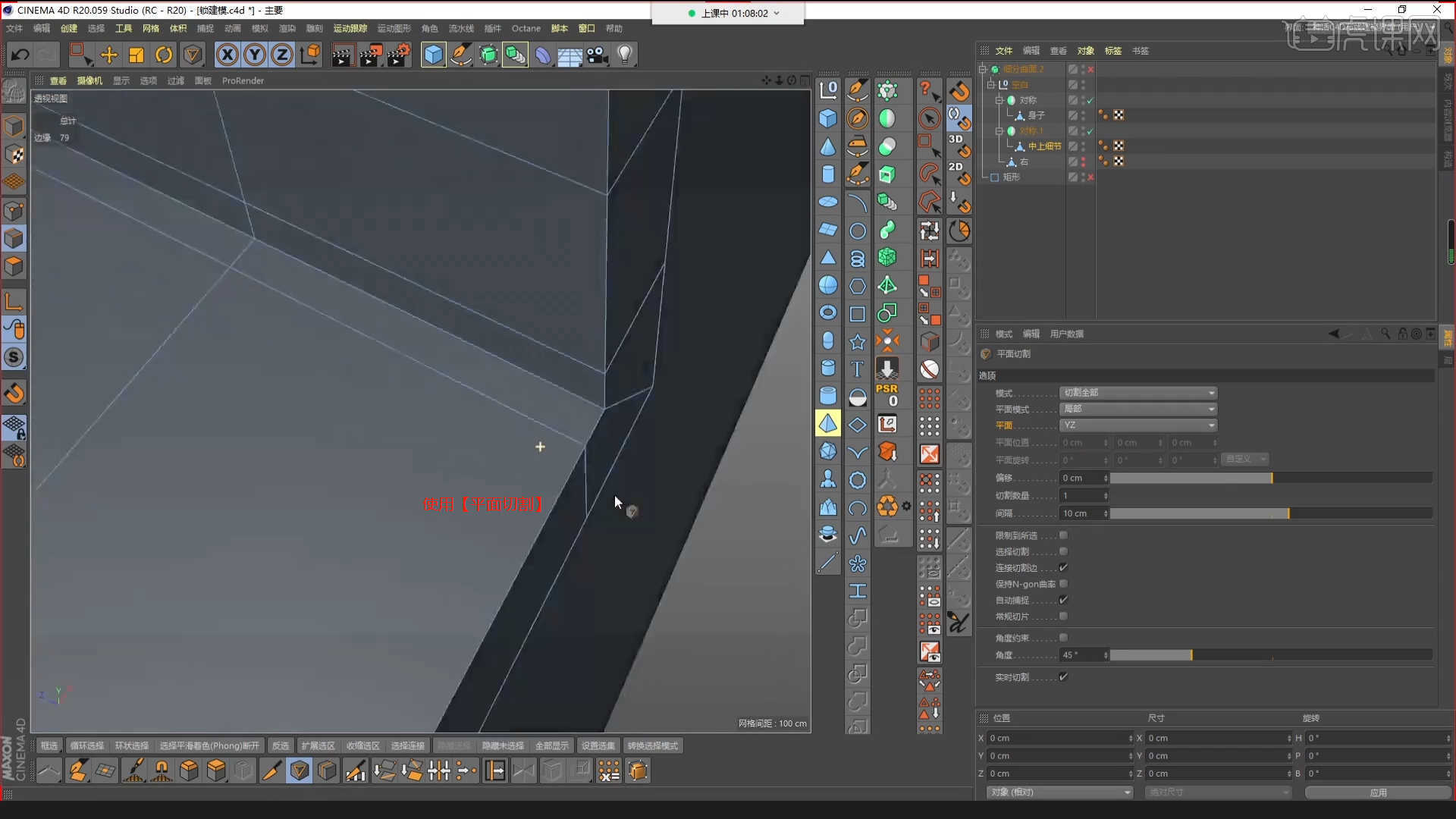Open the 对象 (相对) coordinate dropdown

[x=1059, y=792]
